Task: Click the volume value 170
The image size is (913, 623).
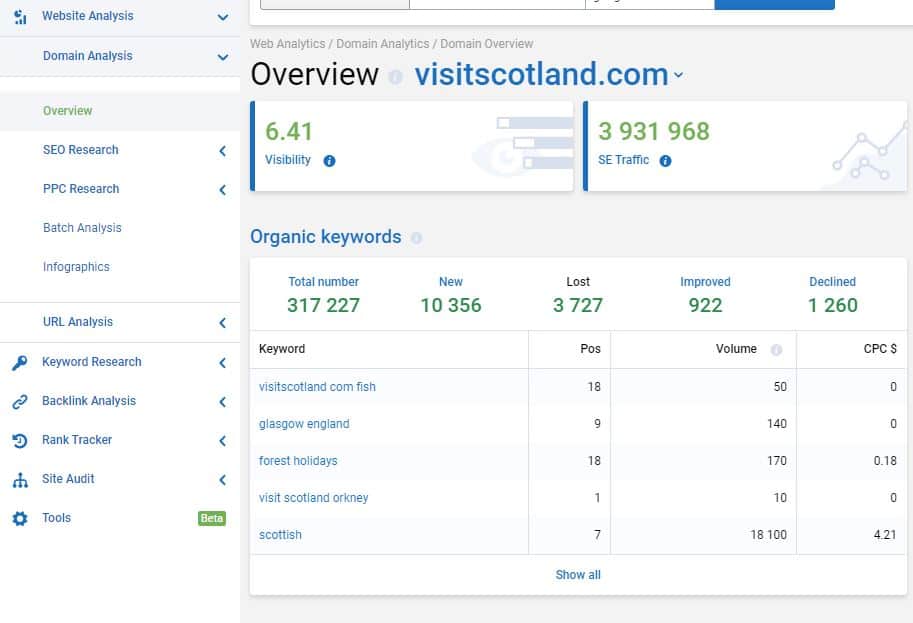Action: [x=777, y=461]
